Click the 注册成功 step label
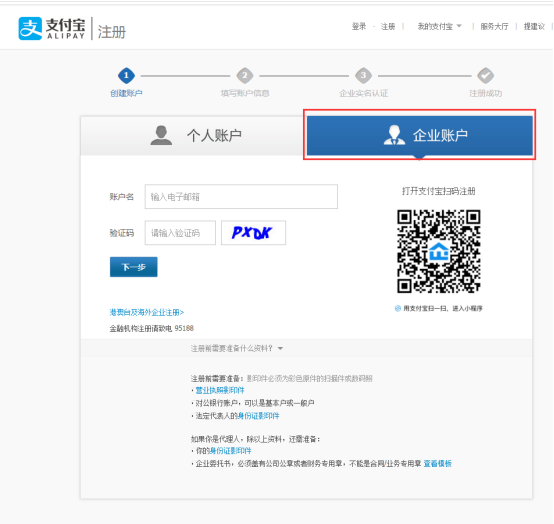Image resolution: width=554 pixels, height=524 pixels. tap(486, 93)
